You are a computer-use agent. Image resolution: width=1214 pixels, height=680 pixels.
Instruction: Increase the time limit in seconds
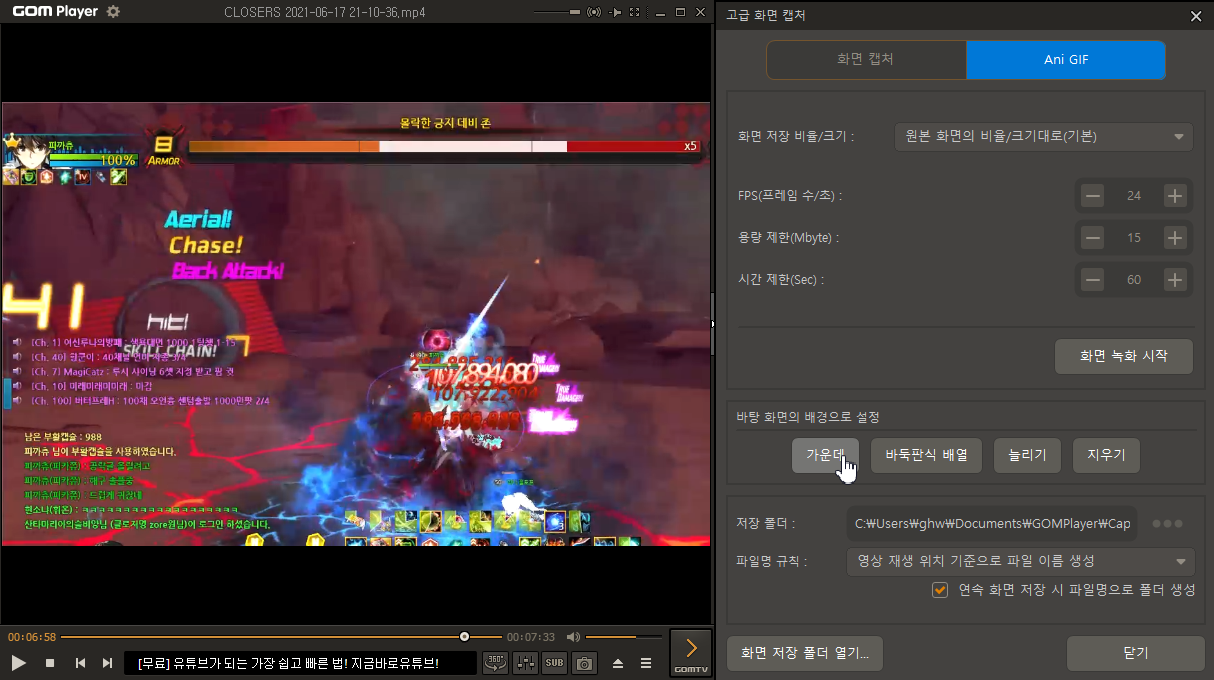coord(1175,280)
